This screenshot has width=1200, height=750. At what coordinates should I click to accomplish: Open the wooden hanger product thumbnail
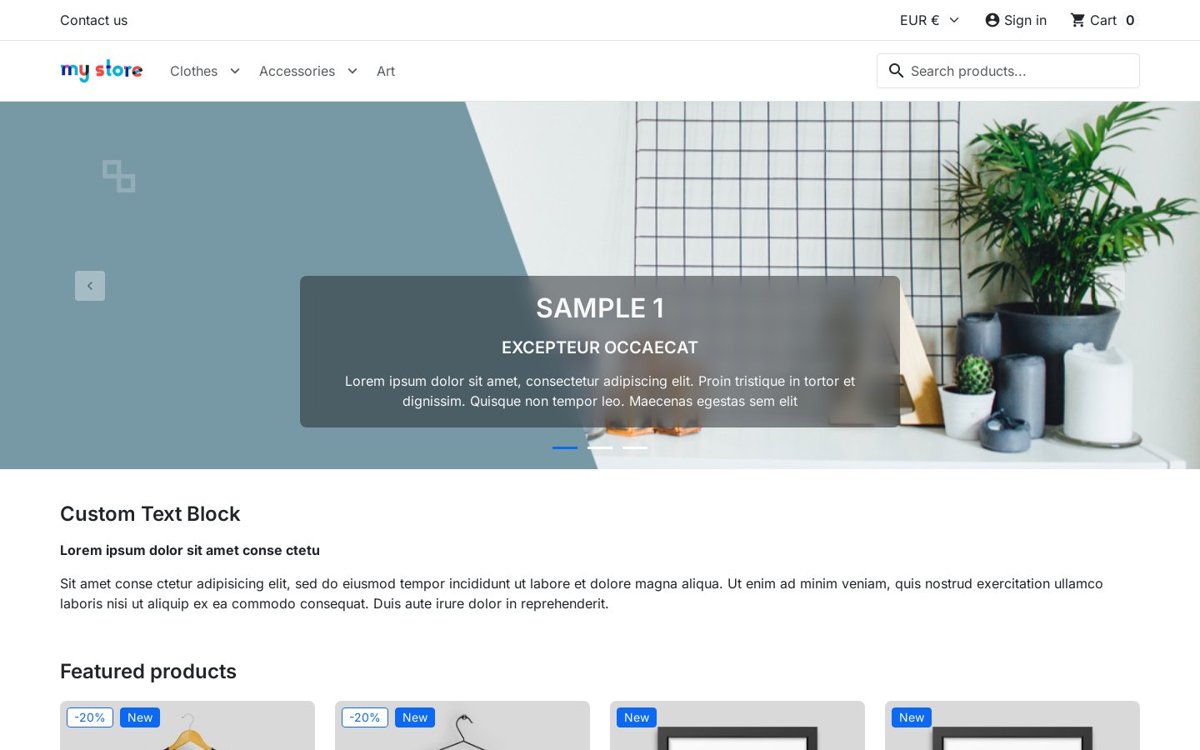tap(187, 726)
